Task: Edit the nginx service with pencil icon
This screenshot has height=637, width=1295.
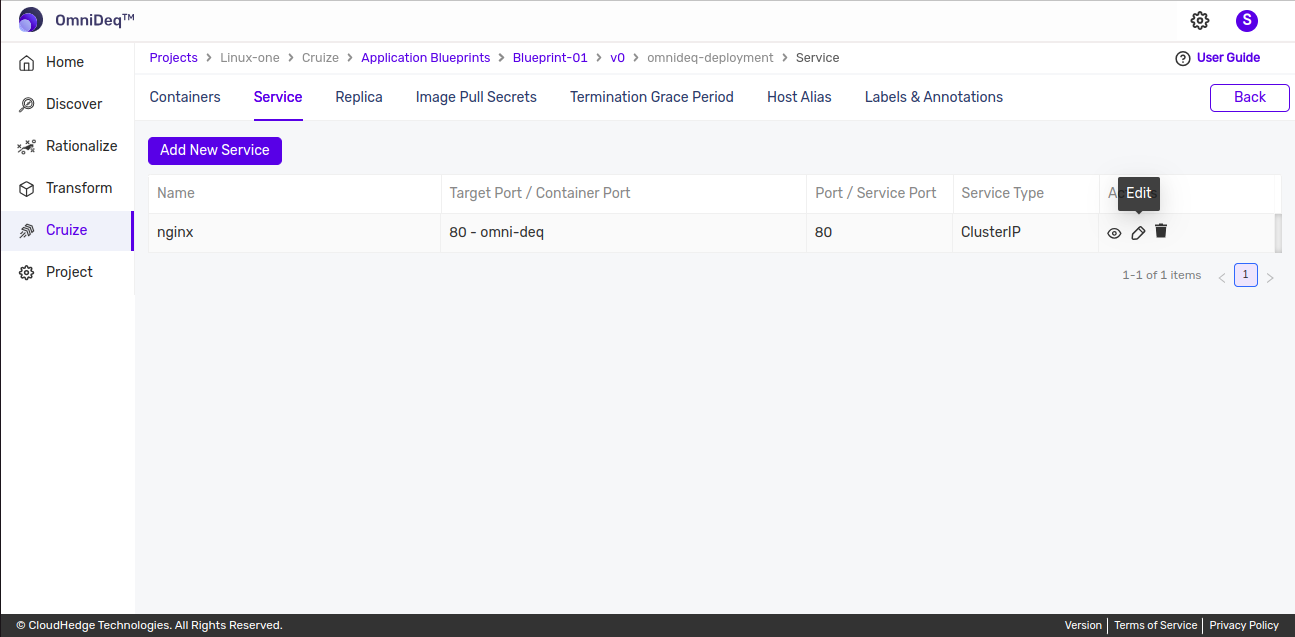Action: click(x=1138, y=233)
